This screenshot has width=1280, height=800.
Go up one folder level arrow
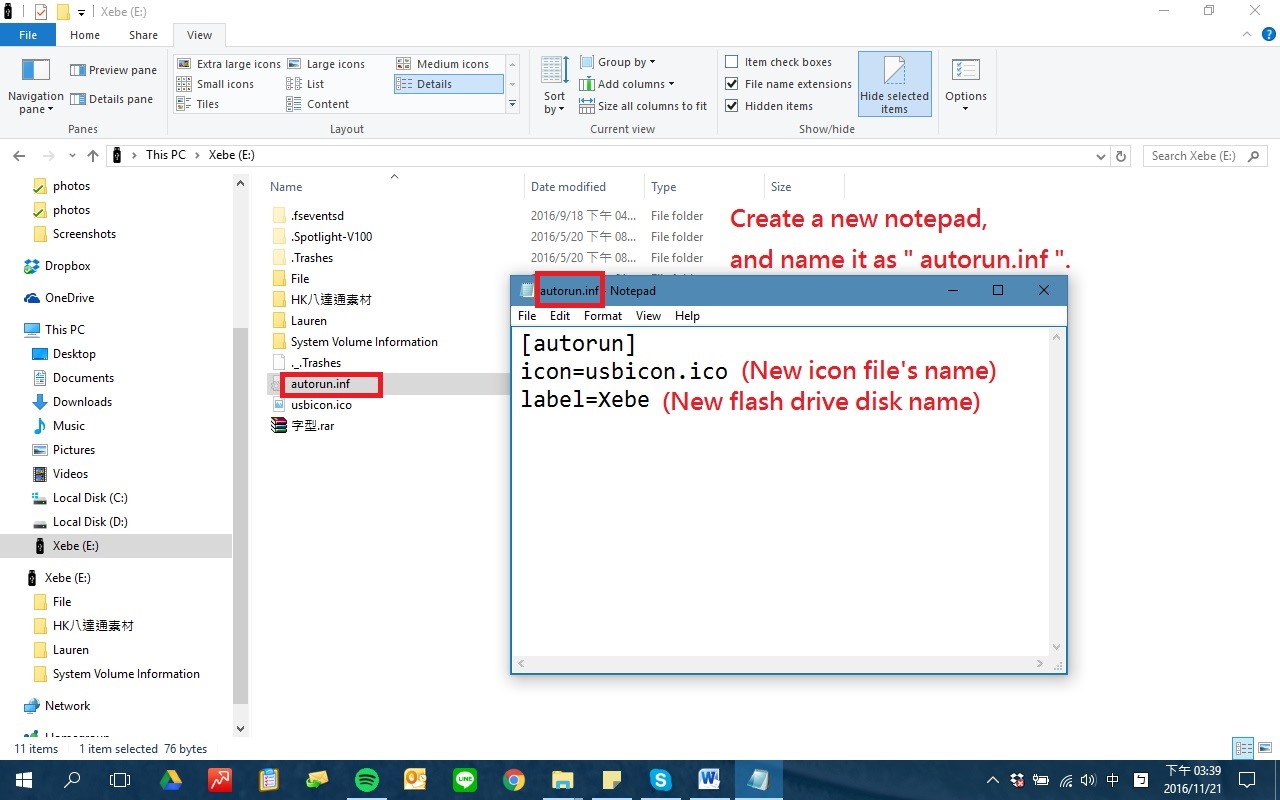pos(93,156)
